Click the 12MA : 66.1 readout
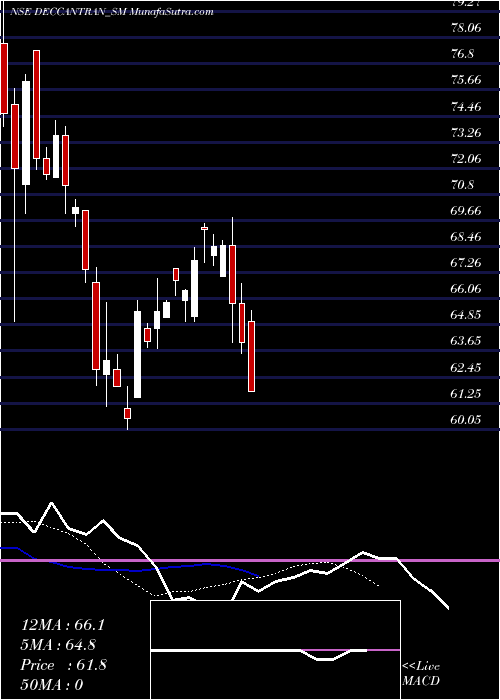The height and width of the screenshot is (700, 500). (62, 625)
